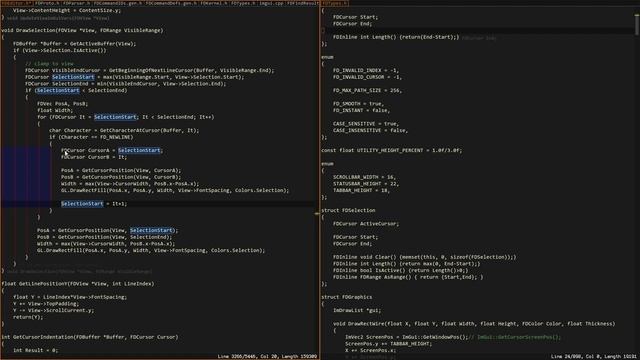Click the right pane scrollbar thumb
The image size is (640, 360).
point(637,24)
